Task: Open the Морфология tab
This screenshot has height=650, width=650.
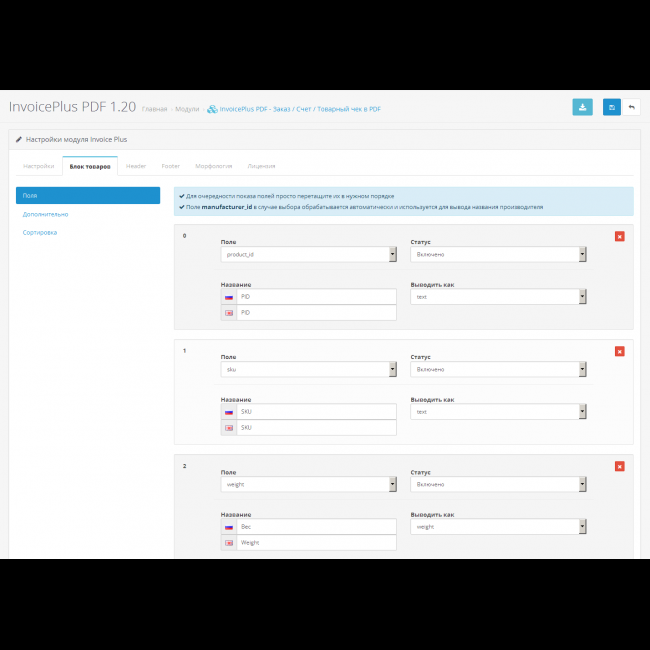Action: 214,165
